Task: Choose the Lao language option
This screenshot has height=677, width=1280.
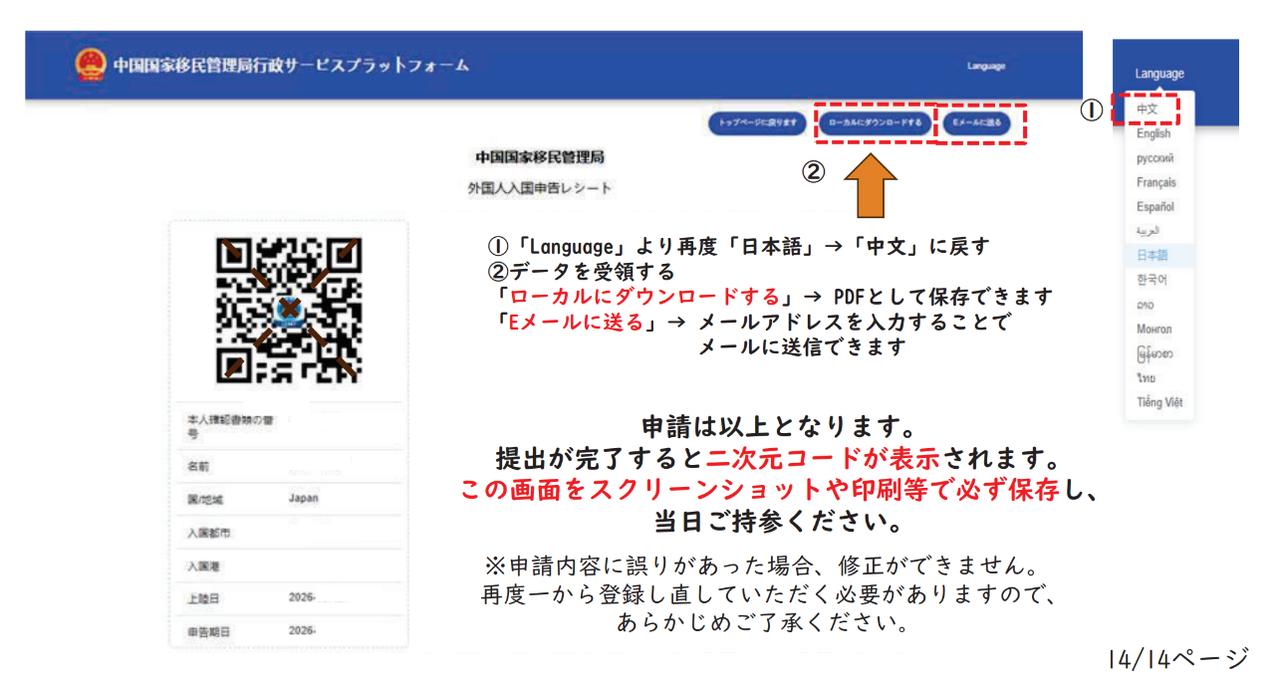Action: 1146,305
